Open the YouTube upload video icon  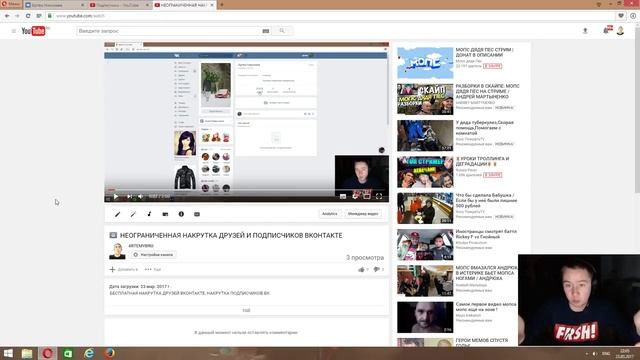[x=585, y=31]
